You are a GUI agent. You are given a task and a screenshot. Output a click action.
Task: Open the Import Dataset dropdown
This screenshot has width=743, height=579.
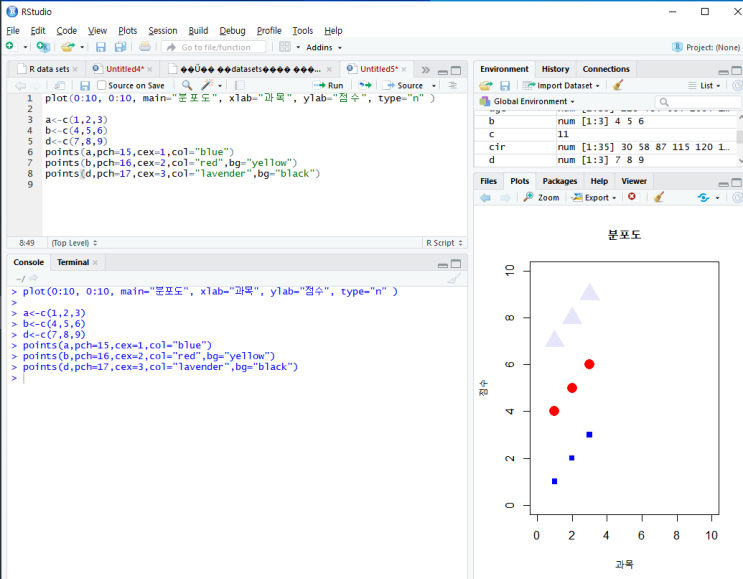pyautogui.click(x=563, y=86)
